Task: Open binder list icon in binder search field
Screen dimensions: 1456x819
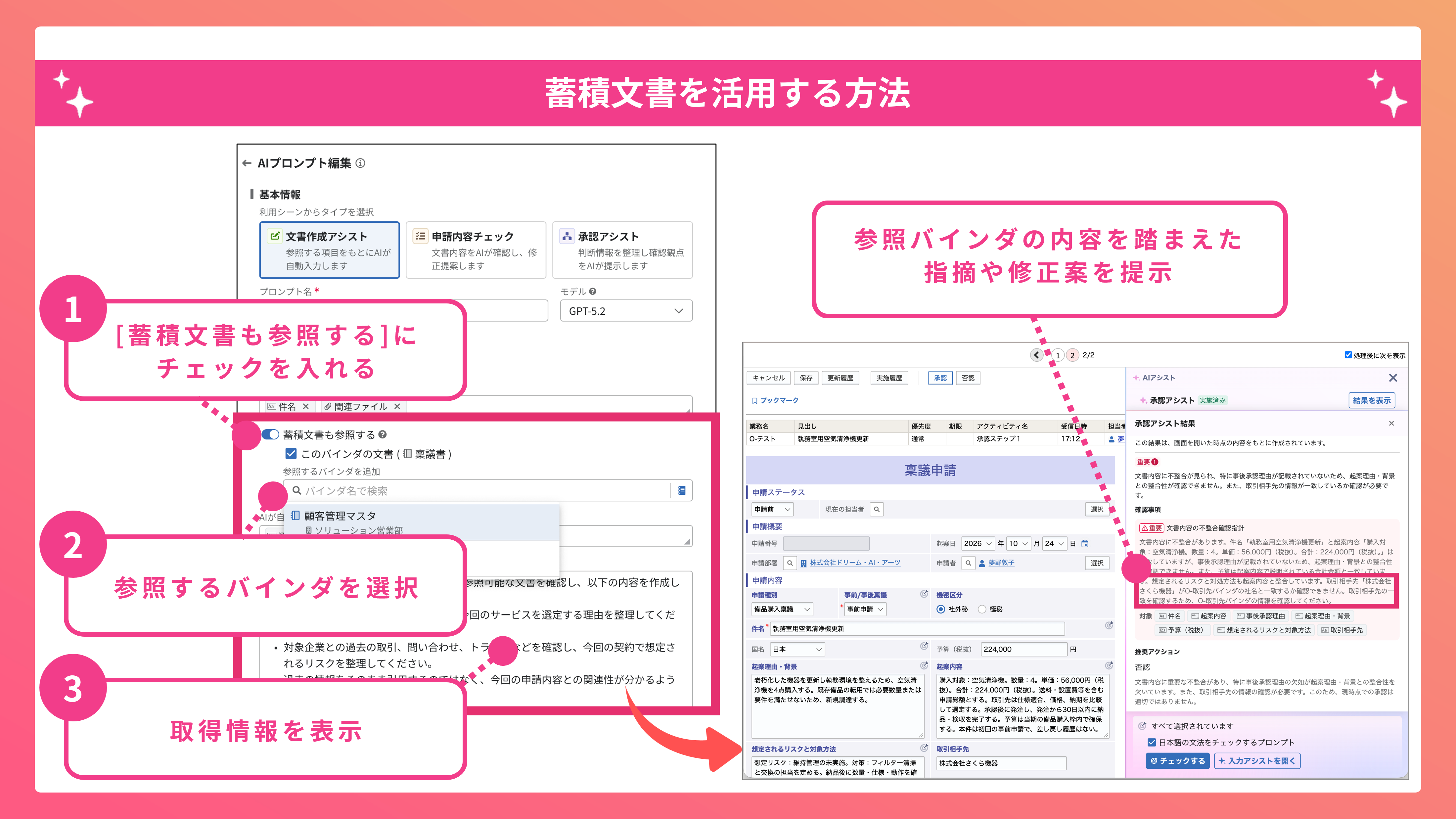Action: [x=682, y=491]
